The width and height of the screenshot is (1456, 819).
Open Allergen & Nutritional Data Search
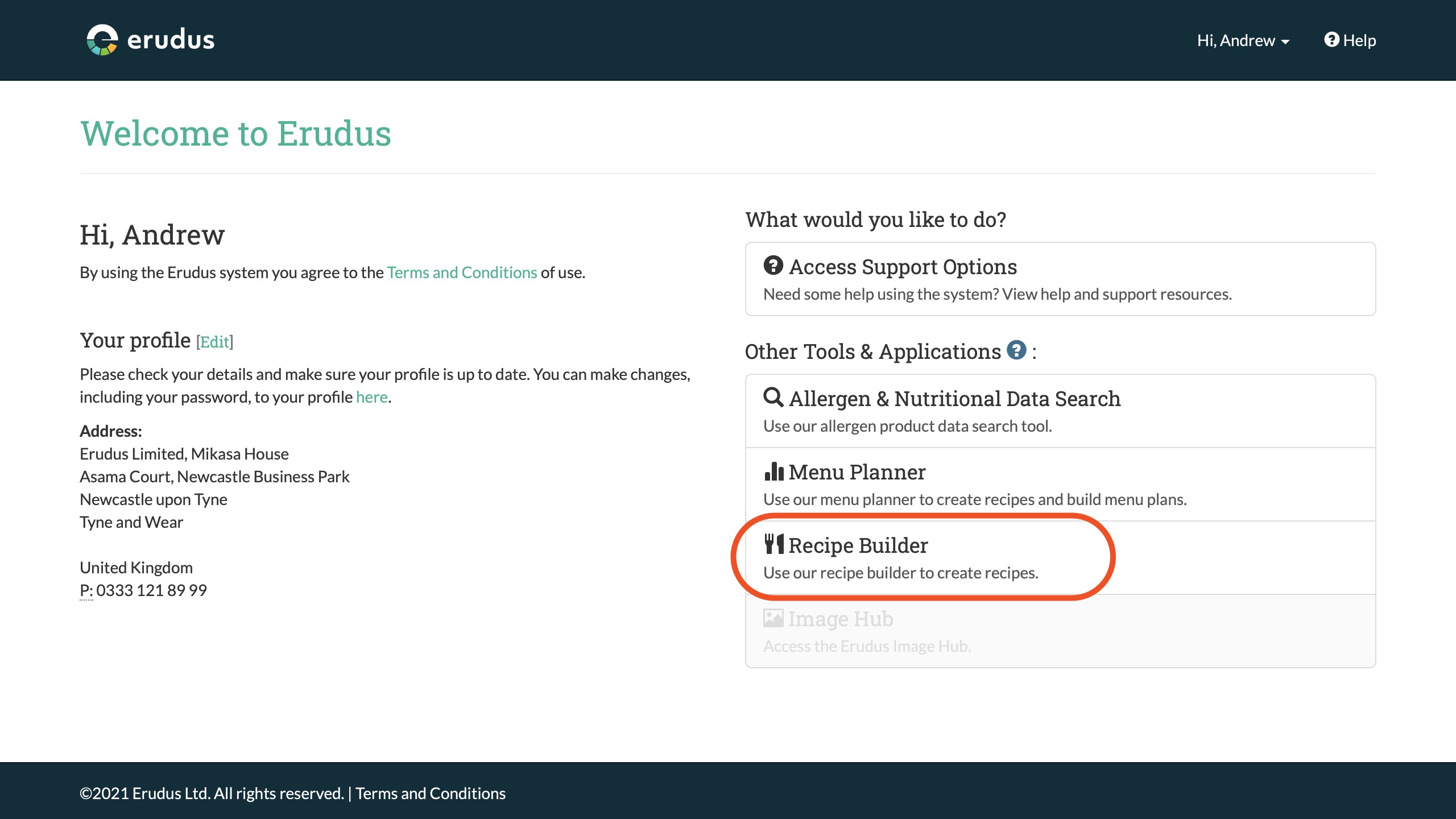[x=954, y=399]
